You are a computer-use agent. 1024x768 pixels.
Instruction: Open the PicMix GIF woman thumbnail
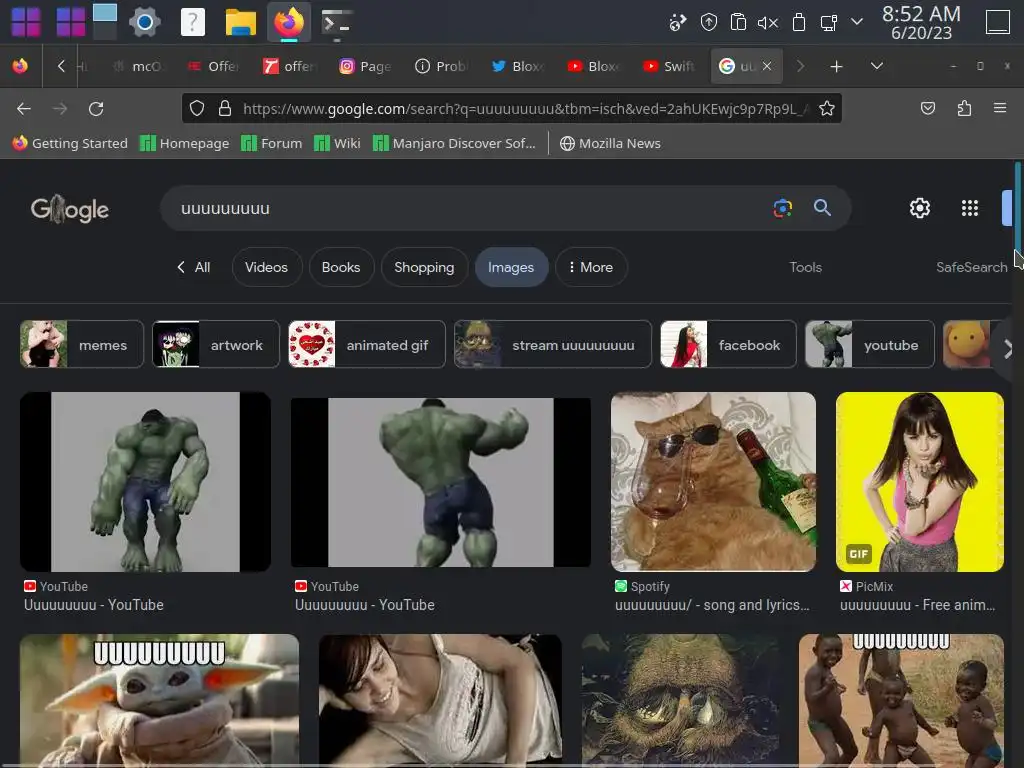[920, 482]
